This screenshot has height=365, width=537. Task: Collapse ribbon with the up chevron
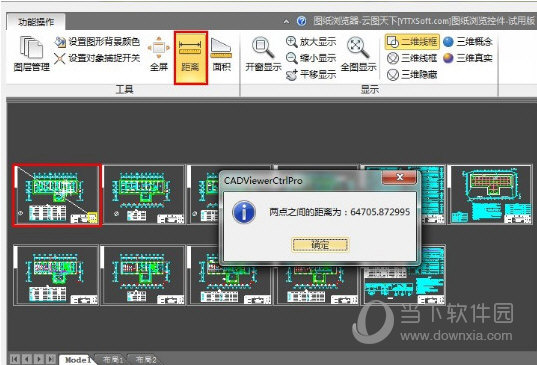[x=286, y=22]
